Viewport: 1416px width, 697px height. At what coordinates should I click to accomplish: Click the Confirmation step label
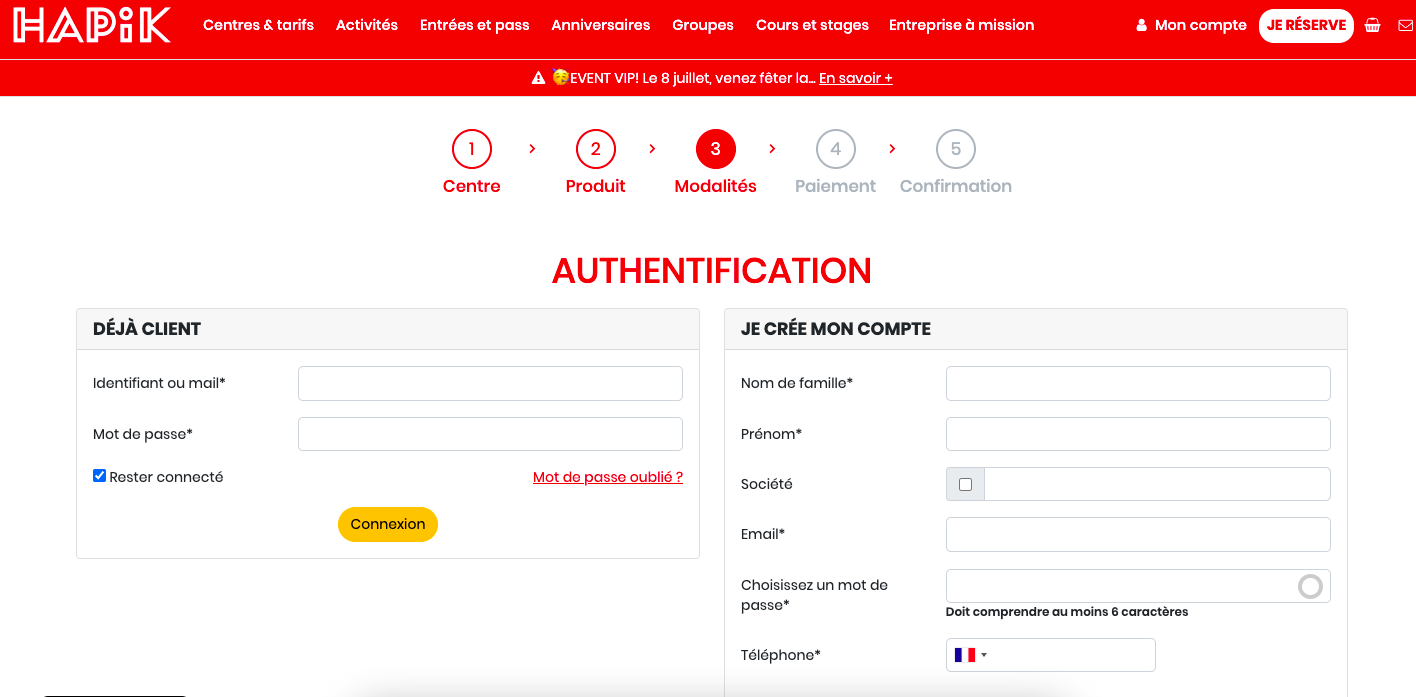(956, 186)
